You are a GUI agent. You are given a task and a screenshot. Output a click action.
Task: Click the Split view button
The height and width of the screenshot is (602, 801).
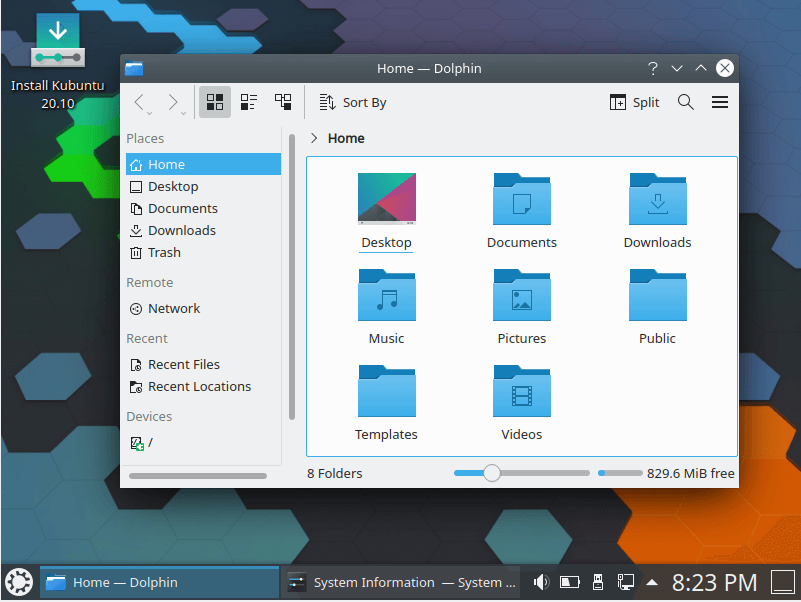(635, 102)
